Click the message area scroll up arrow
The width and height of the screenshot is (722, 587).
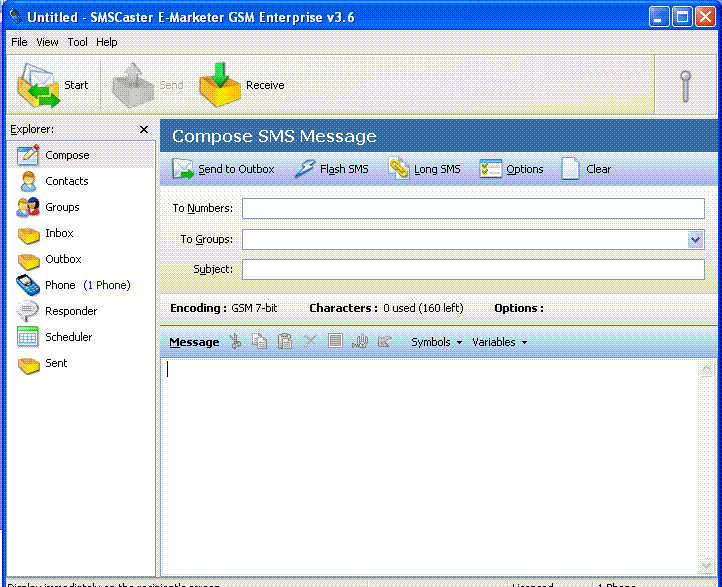(x=706, y=369)
